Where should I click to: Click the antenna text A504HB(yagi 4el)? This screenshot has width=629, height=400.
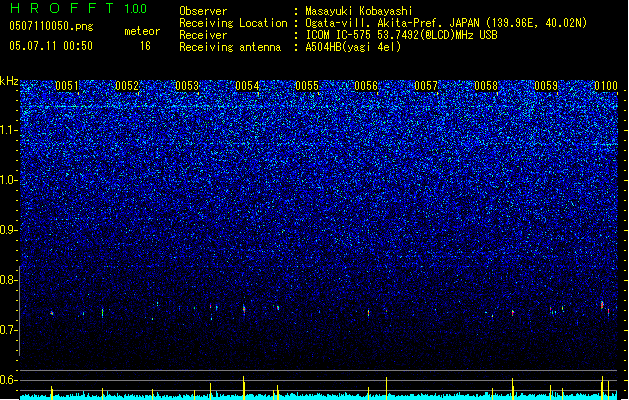click(x=353, y=47)
